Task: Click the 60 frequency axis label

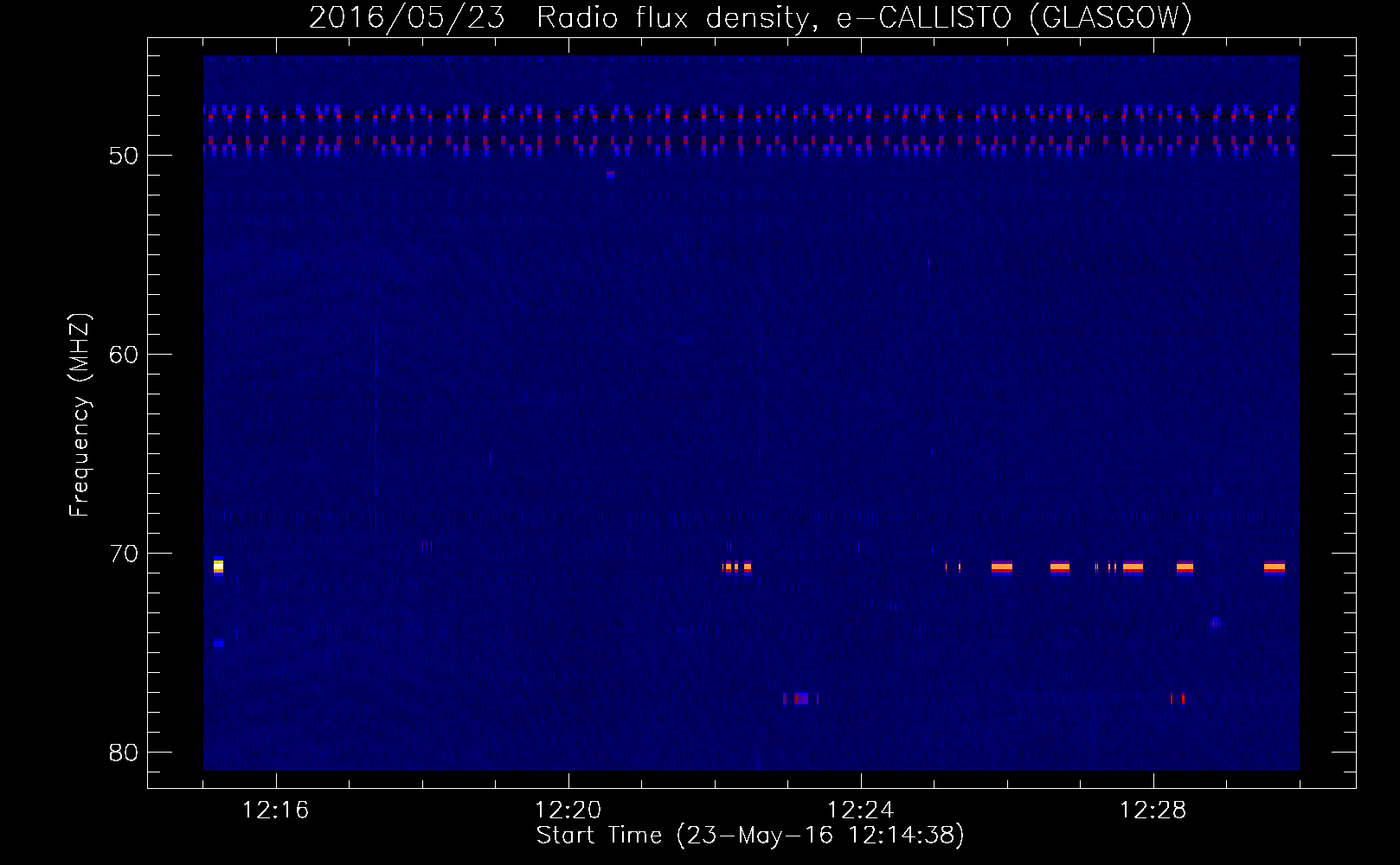Action: point(125,355)
